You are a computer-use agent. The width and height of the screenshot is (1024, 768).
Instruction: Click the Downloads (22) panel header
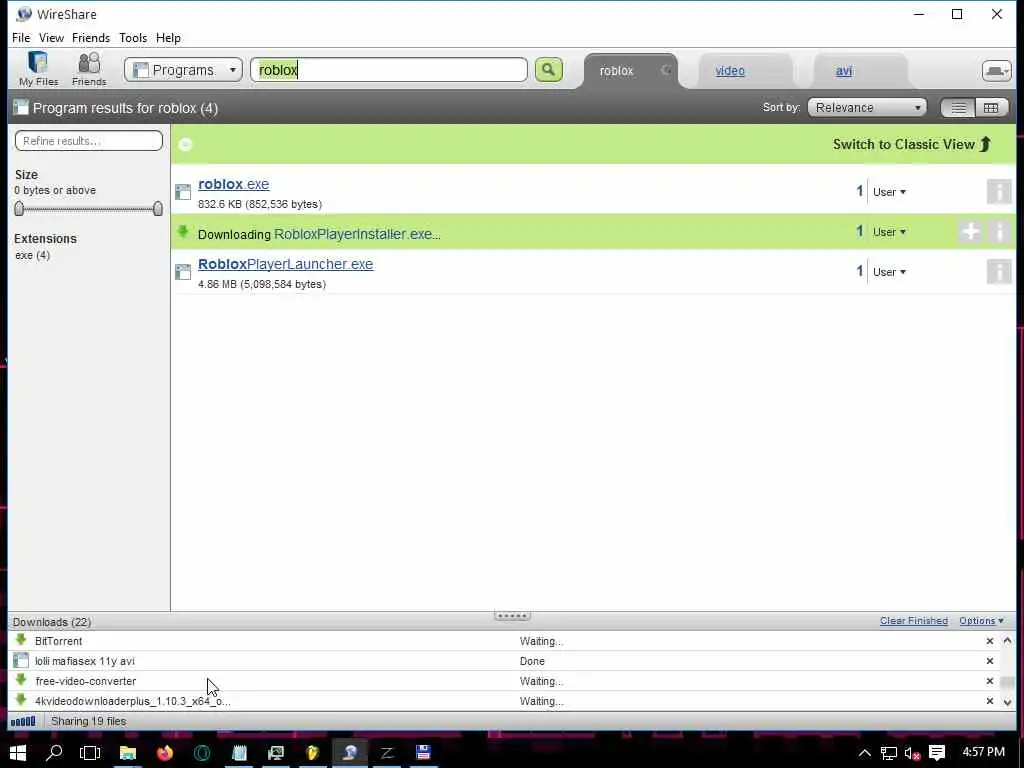(52, 622)
